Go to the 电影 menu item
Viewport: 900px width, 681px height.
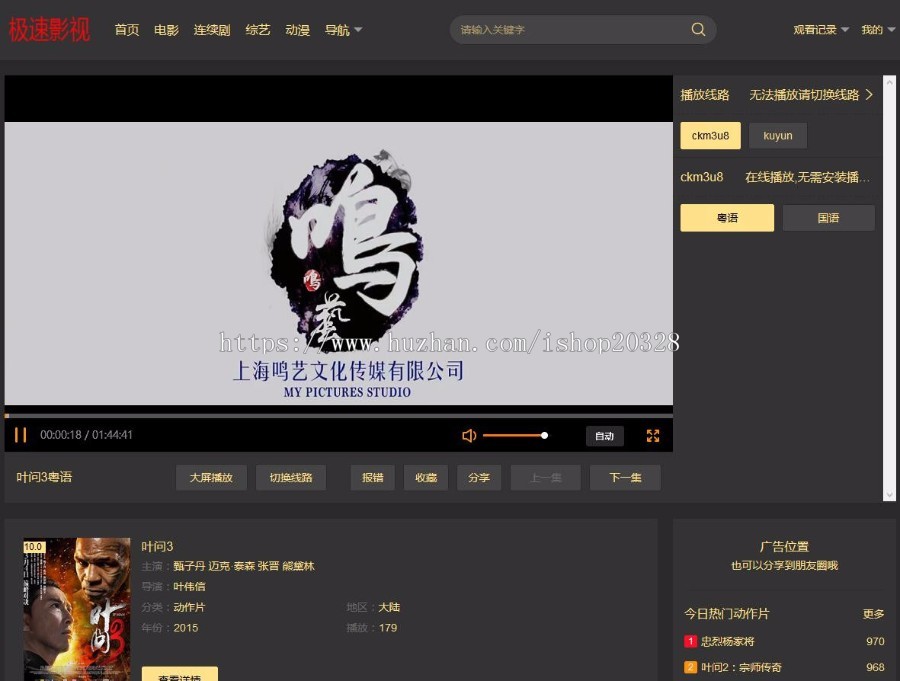point(166,30)
